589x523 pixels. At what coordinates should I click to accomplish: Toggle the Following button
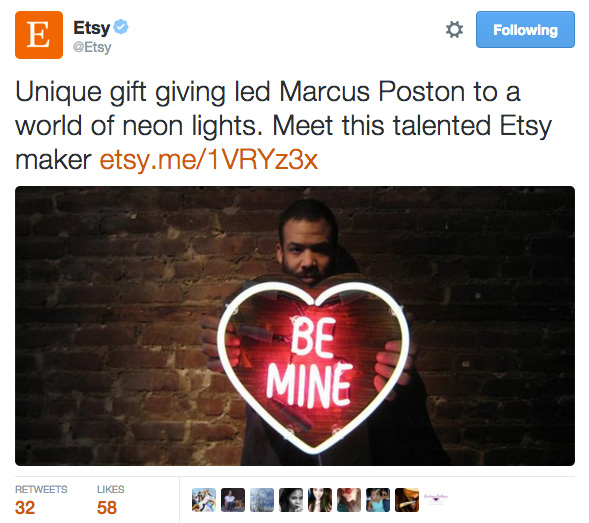tap(525, 30)
